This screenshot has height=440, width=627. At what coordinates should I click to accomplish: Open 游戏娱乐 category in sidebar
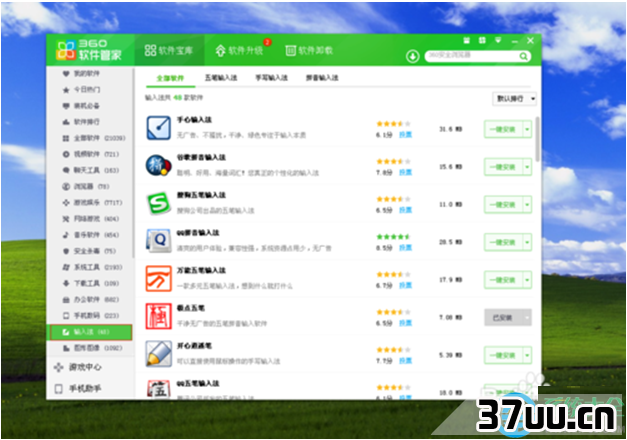click(92, 202)
